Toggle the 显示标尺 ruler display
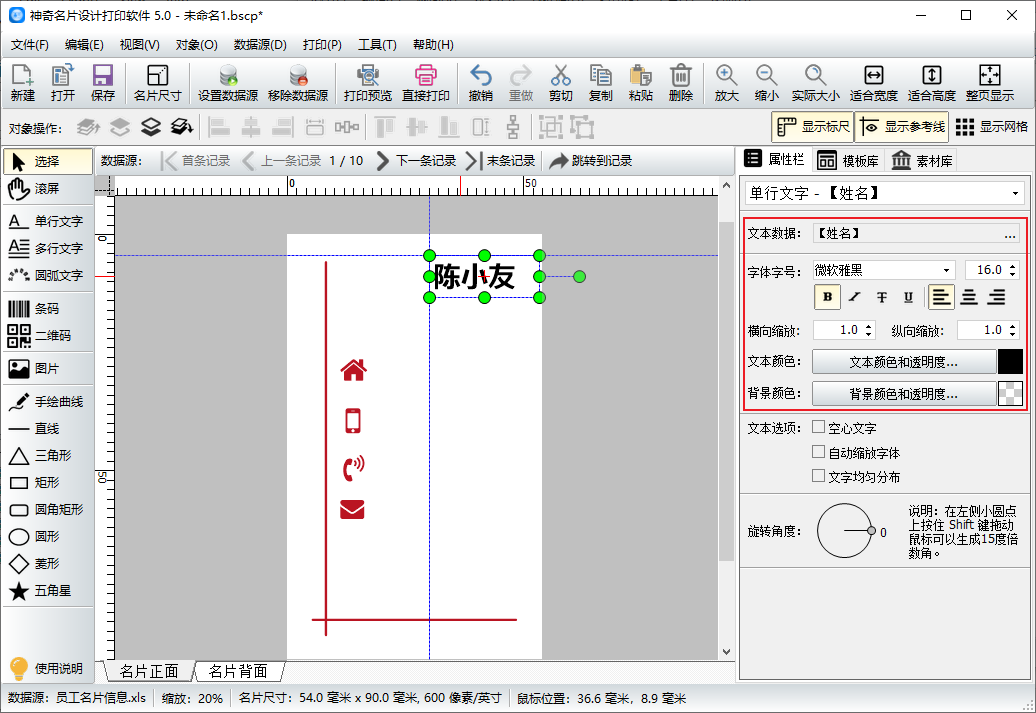The height and width of the screenshot is (713, 1036). click(813, 127)
